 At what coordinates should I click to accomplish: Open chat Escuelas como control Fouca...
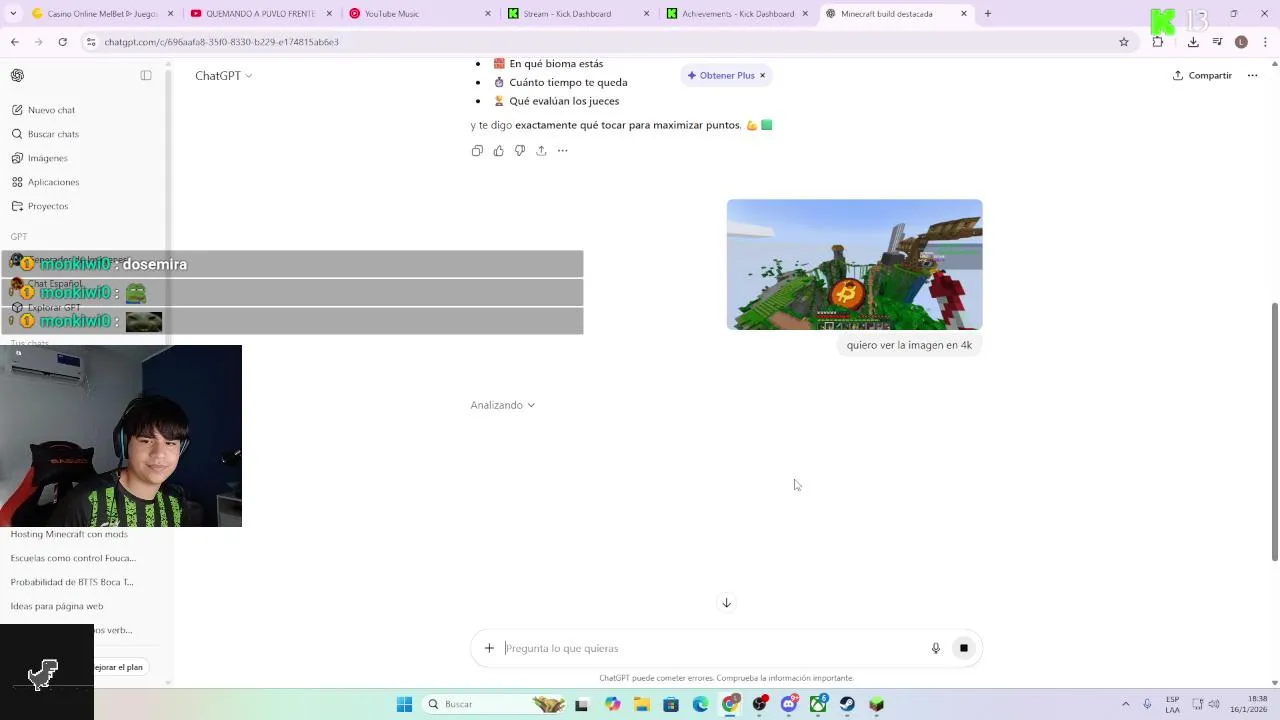tap(73, 558)
